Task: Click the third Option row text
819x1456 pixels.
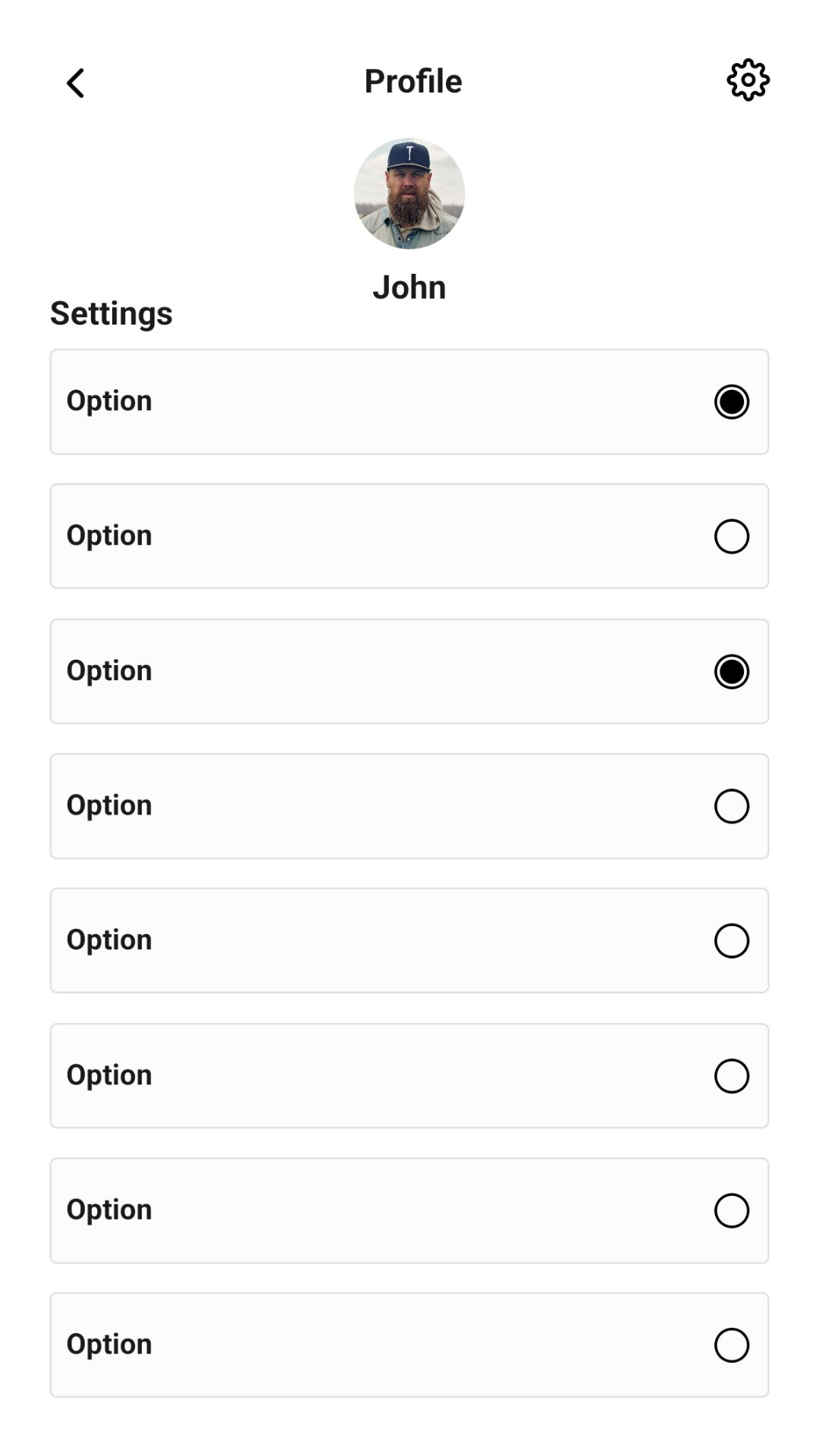Action: pos(109,671)
